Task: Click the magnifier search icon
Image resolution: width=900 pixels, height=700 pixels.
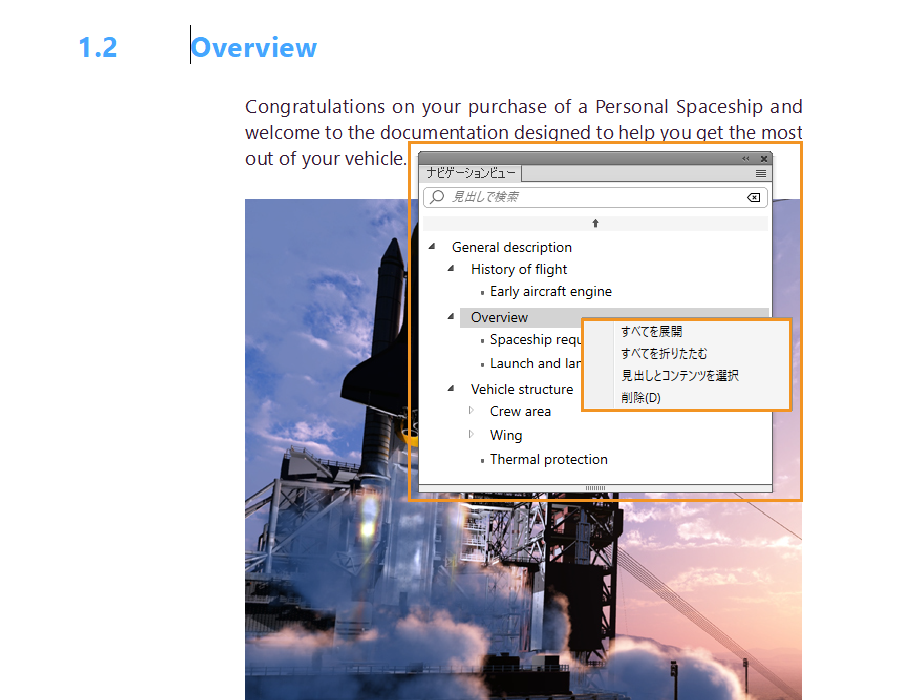Action: coord(437,197)
